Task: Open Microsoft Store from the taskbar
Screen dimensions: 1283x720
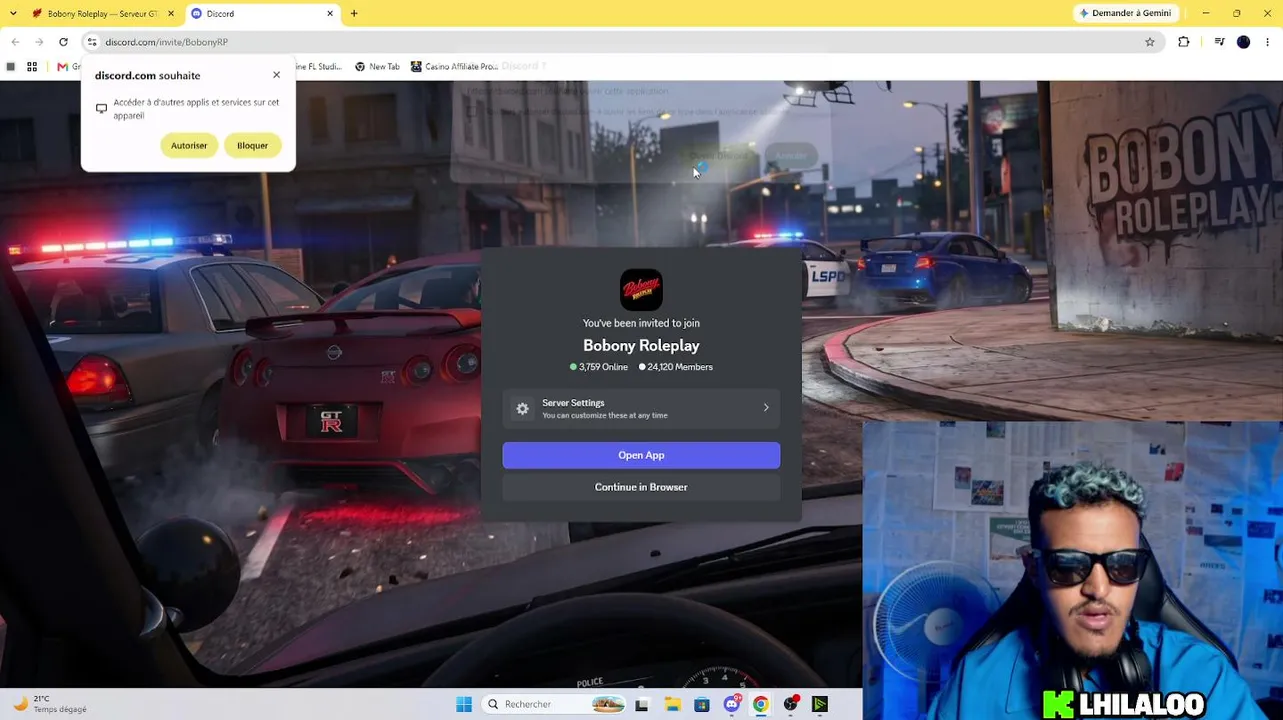Action: click(x=702, y=704)
